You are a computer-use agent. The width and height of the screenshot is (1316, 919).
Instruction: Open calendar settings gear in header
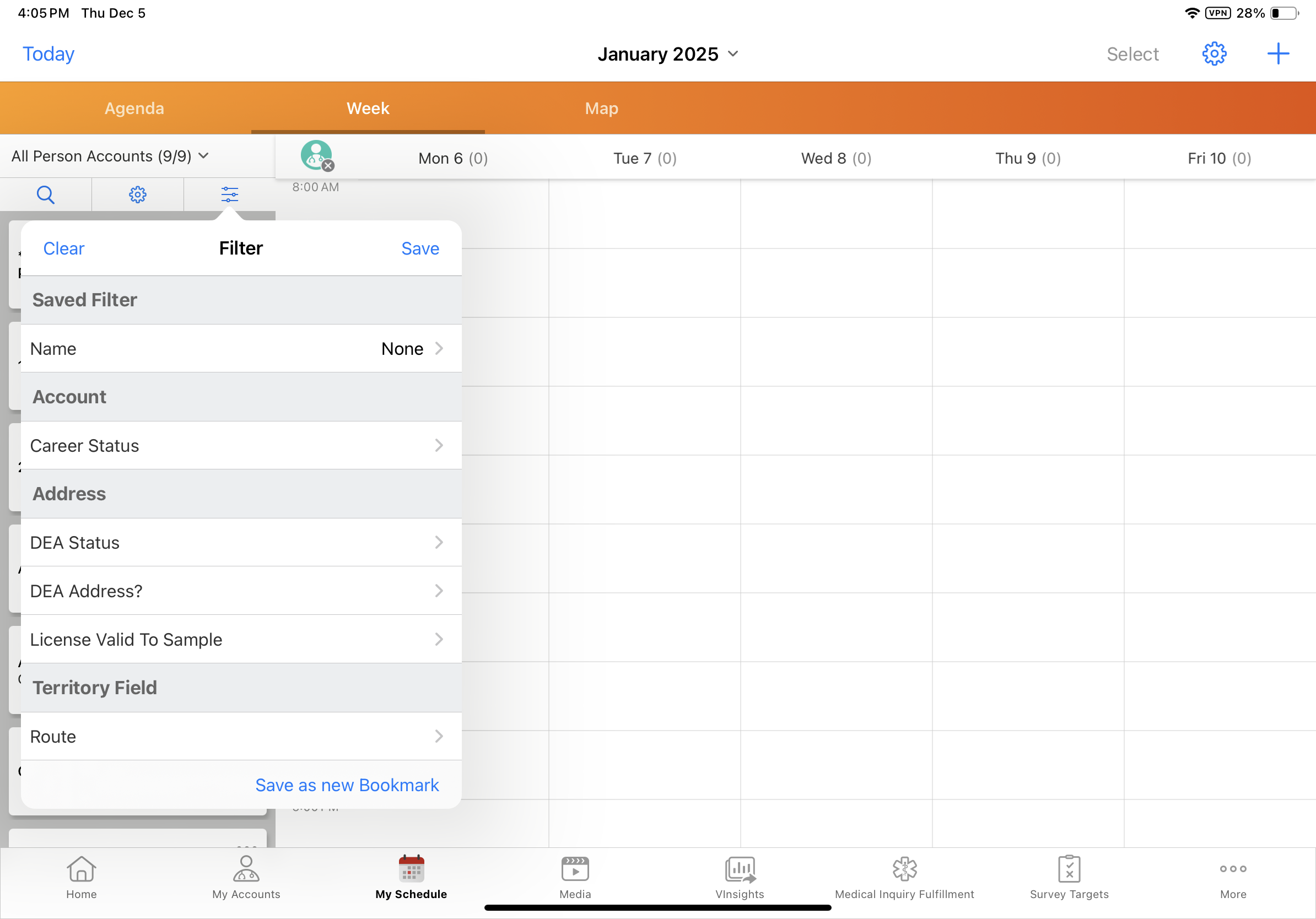[1213, 54]
